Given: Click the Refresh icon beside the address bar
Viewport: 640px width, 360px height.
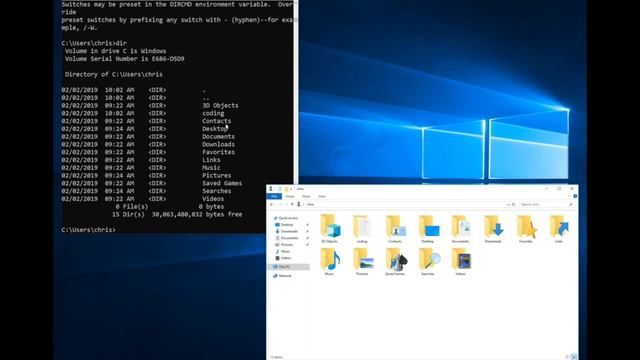Looking at the screenshot, I should pos(513,204).
